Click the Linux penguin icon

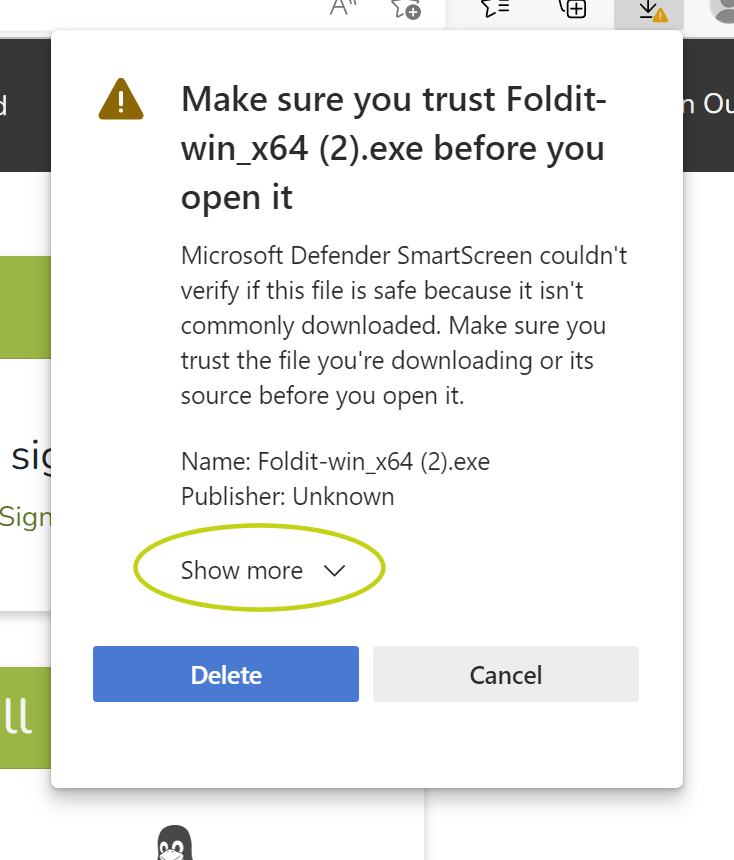pyautogui.click(x=175, y=843)
